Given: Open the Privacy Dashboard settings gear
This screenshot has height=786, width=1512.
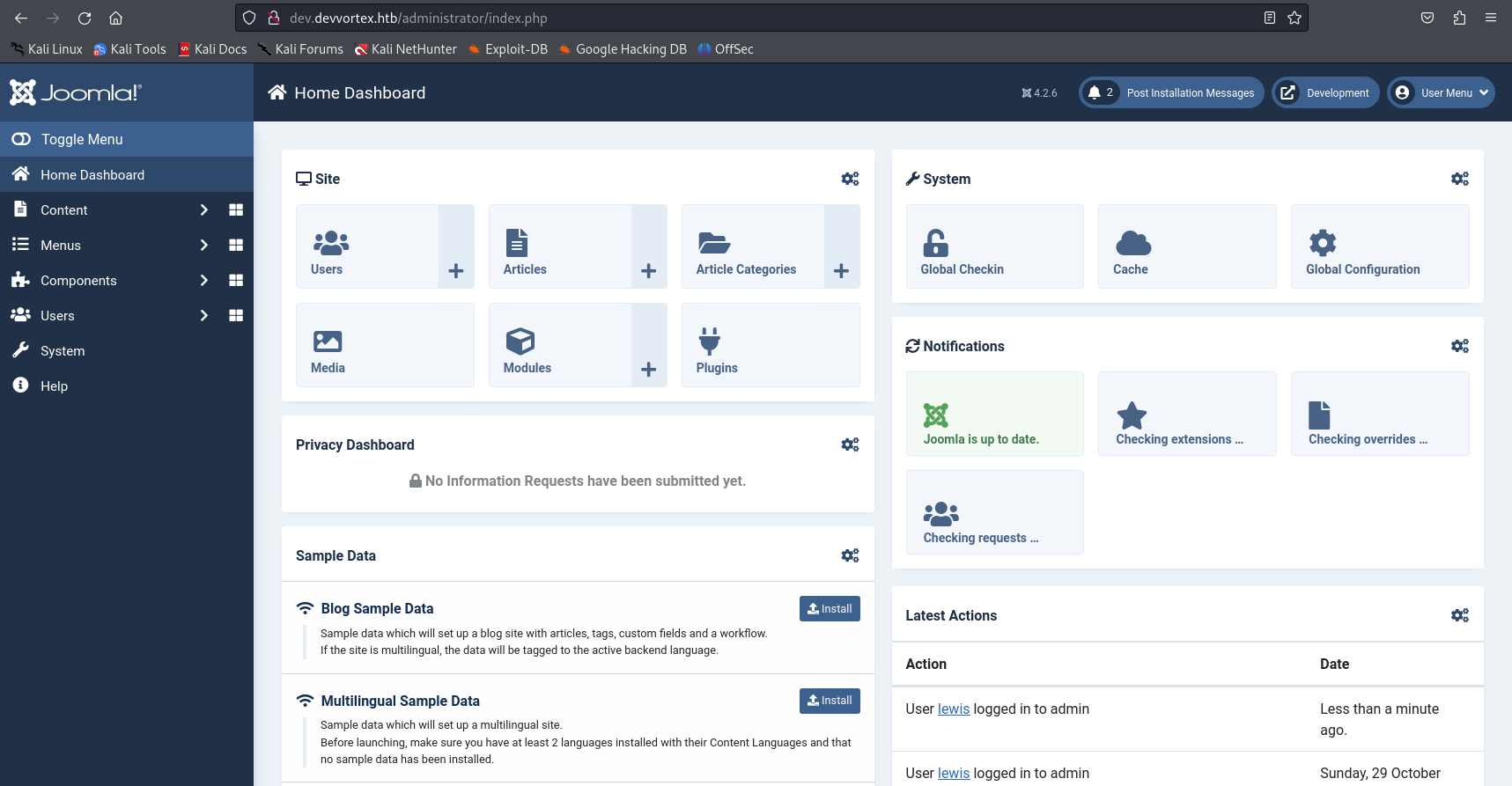Looking at the screenshot, I should [x=850, y=444].
